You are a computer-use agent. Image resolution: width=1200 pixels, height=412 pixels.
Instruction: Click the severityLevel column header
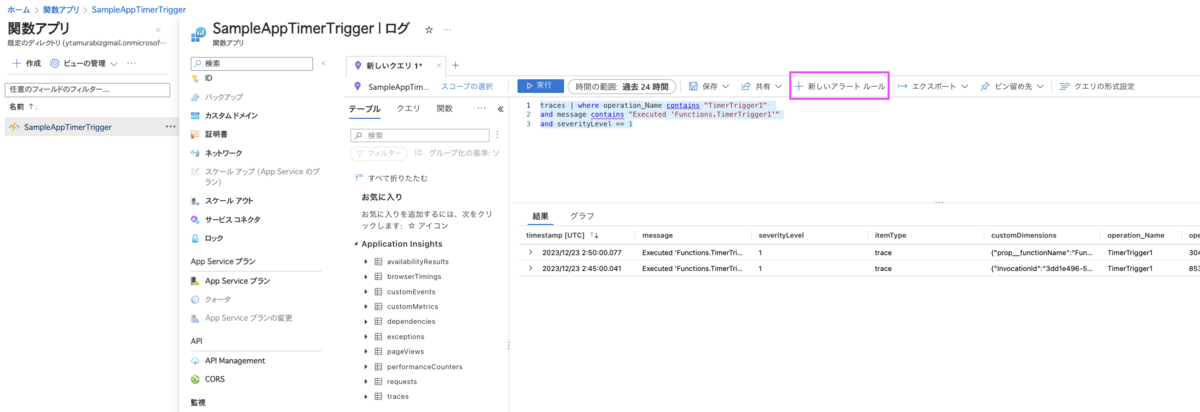click(782, 235)
